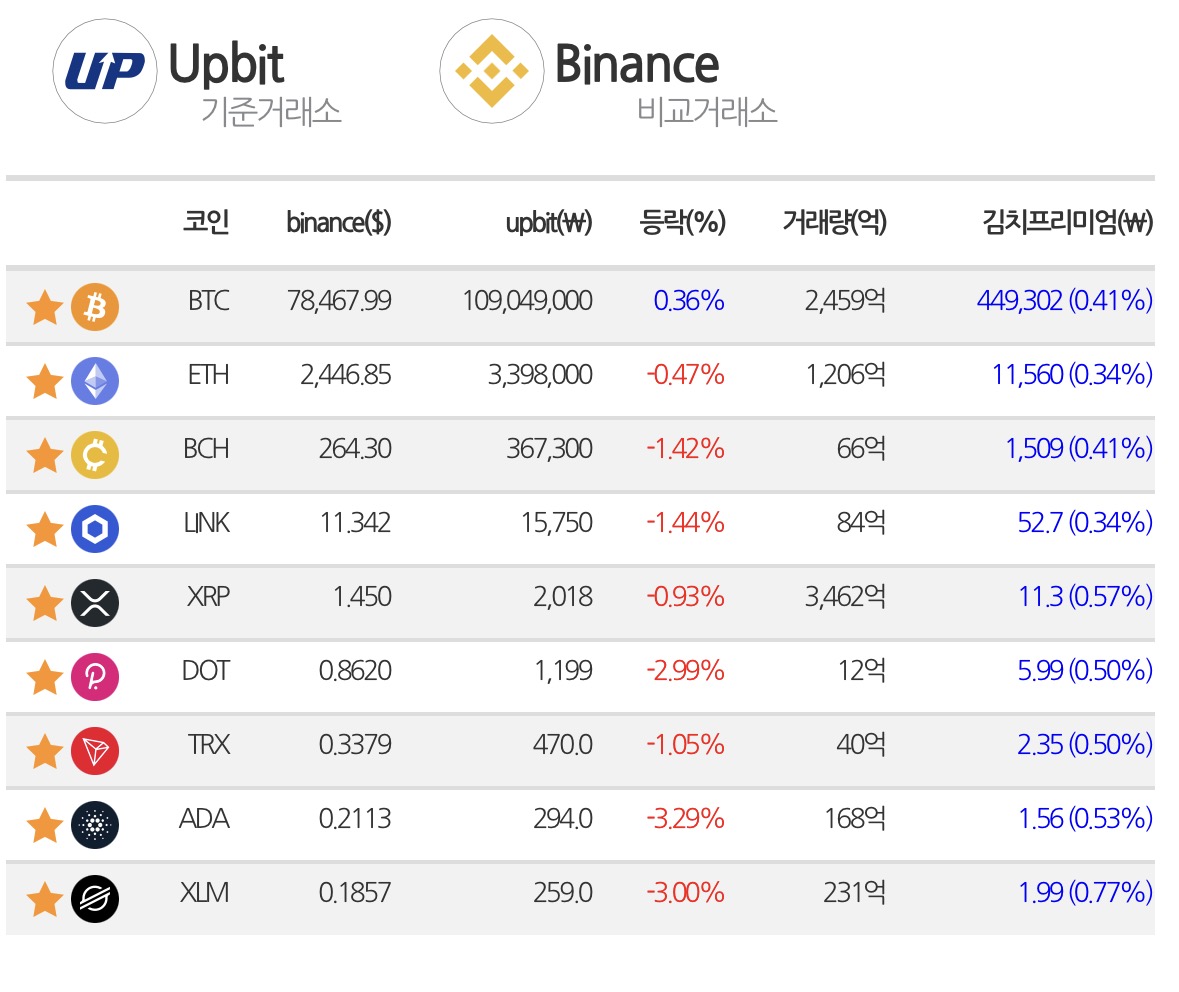The image size is (1179, 992).
Task: Unfavorite XLM using its star
Action: pos(44,899)
